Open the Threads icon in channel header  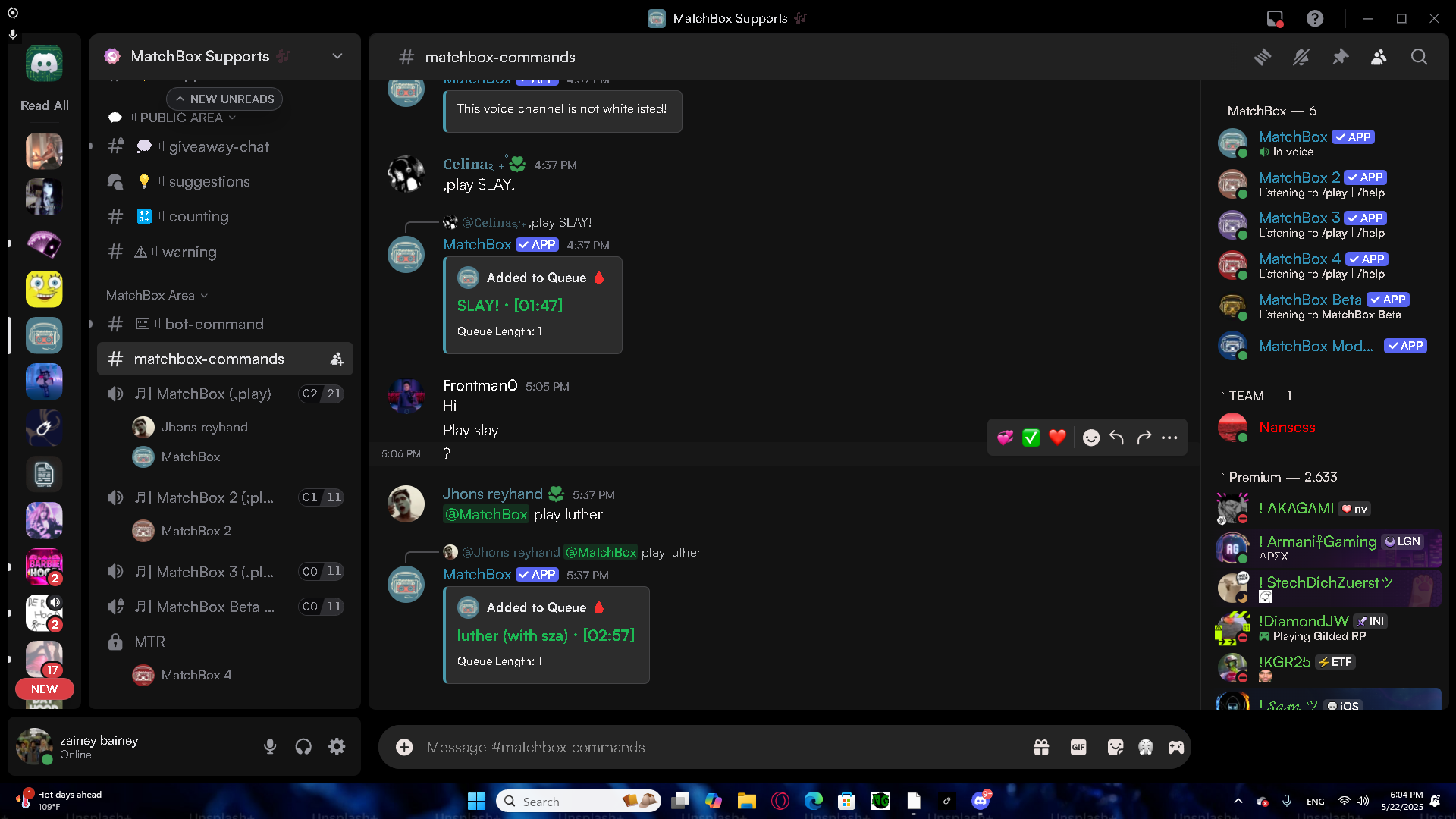(x=1263, y=57)
